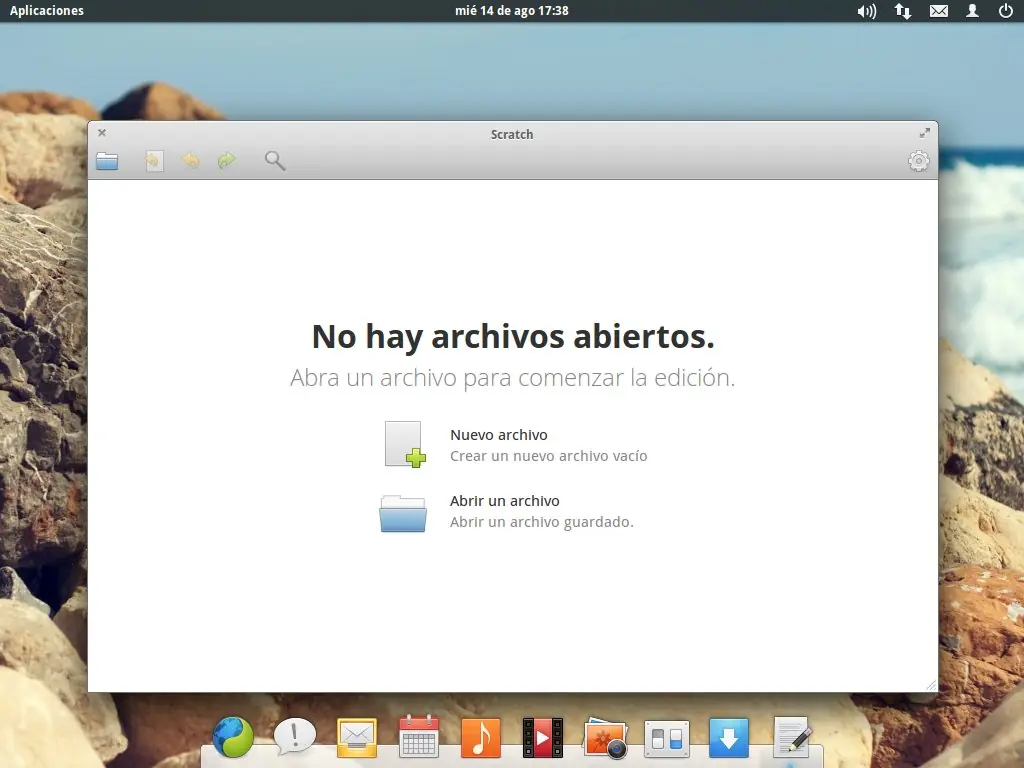The height and width of the screenshot is (768, 1024).
Task: Open the software download app in dock
Action: coord(729,738)
